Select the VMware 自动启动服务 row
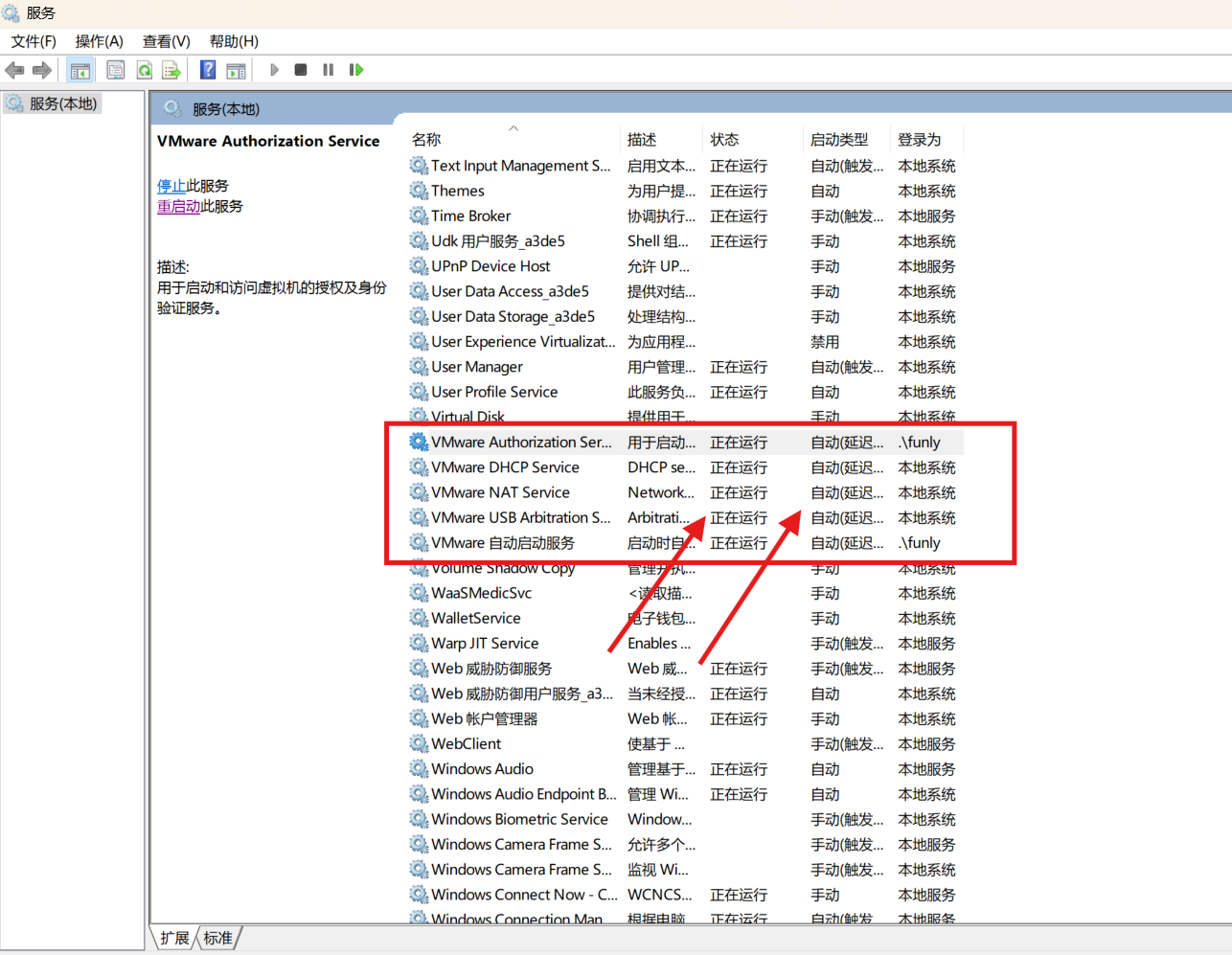The image size is (1232, 955). tap(685, 542)
